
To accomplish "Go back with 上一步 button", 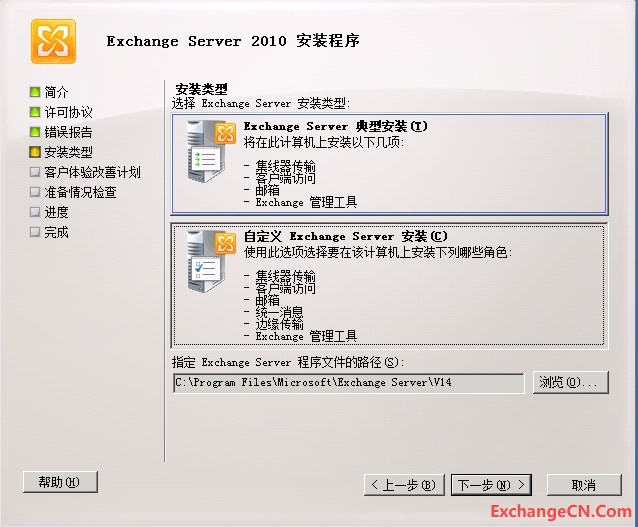I will 404,485.
